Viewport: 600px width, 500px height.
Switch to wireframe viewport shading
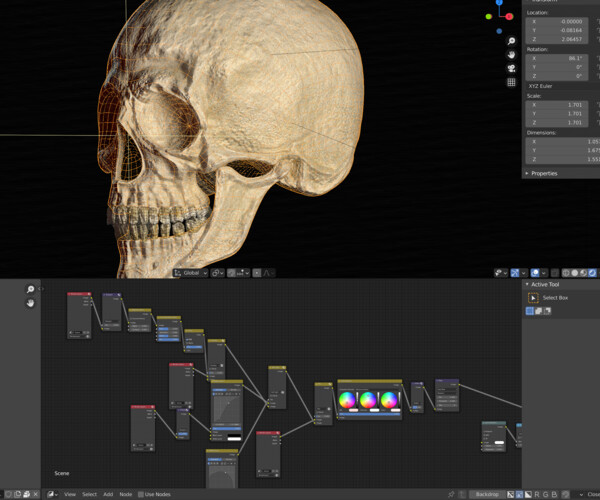click(566, 273)
